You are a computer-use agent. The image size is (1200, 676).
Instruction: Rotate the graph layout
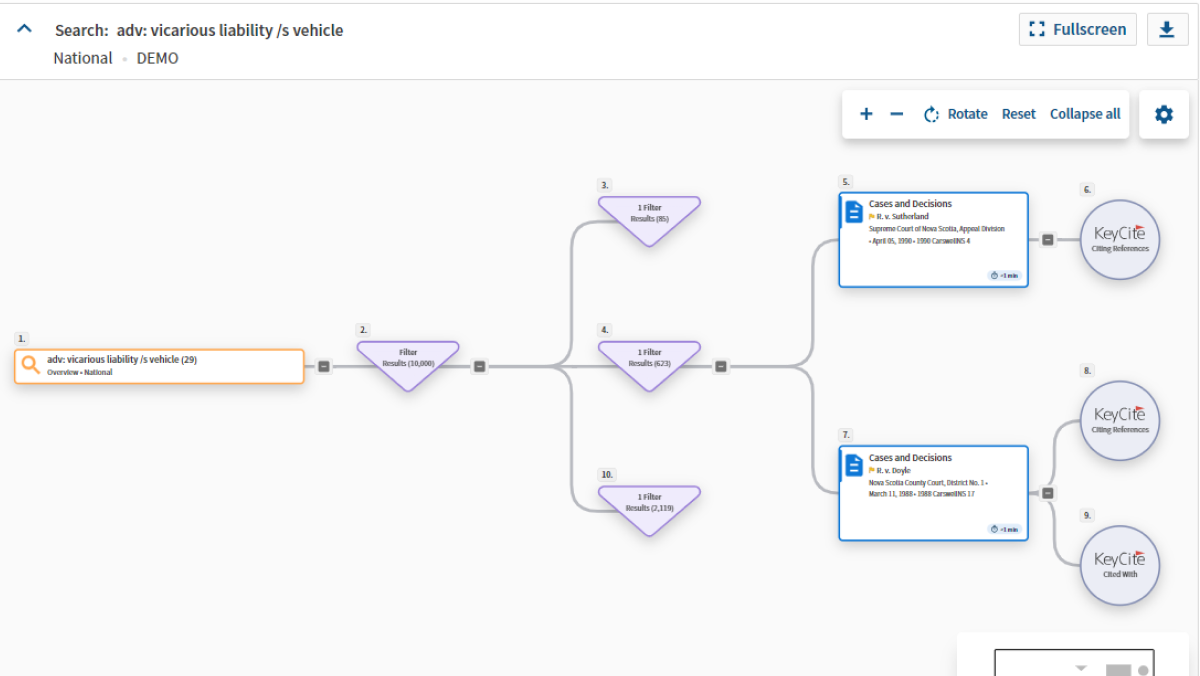point(955,114)
